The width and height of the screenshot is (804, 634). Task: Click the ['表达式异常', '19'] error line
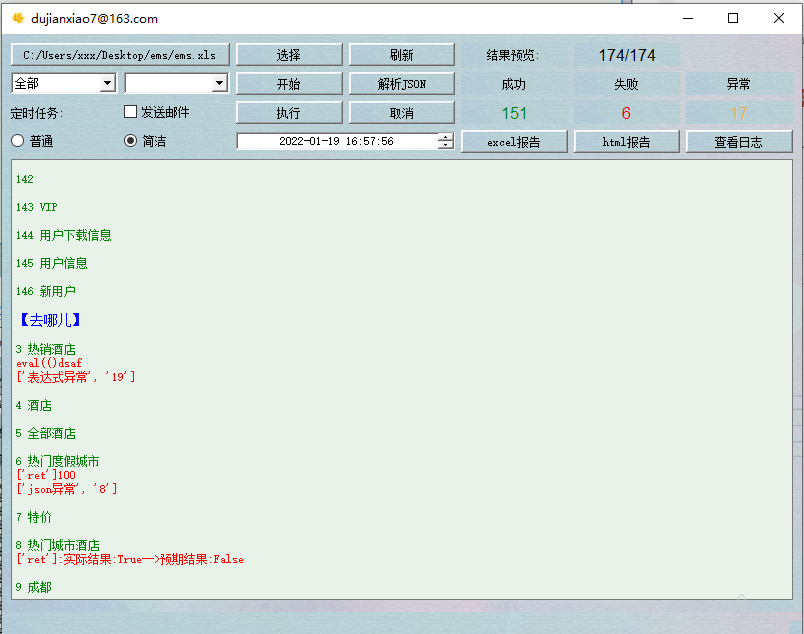(x=76, y=377)
